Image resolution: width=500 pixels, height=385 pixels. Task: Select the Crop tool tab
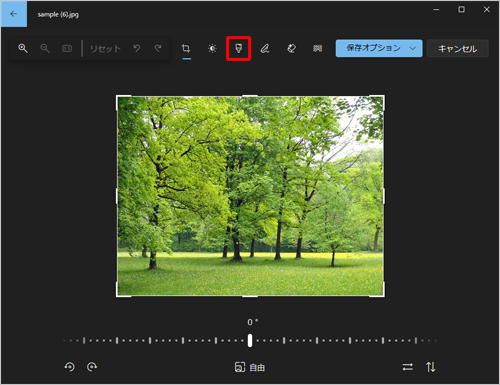(186, 49)
